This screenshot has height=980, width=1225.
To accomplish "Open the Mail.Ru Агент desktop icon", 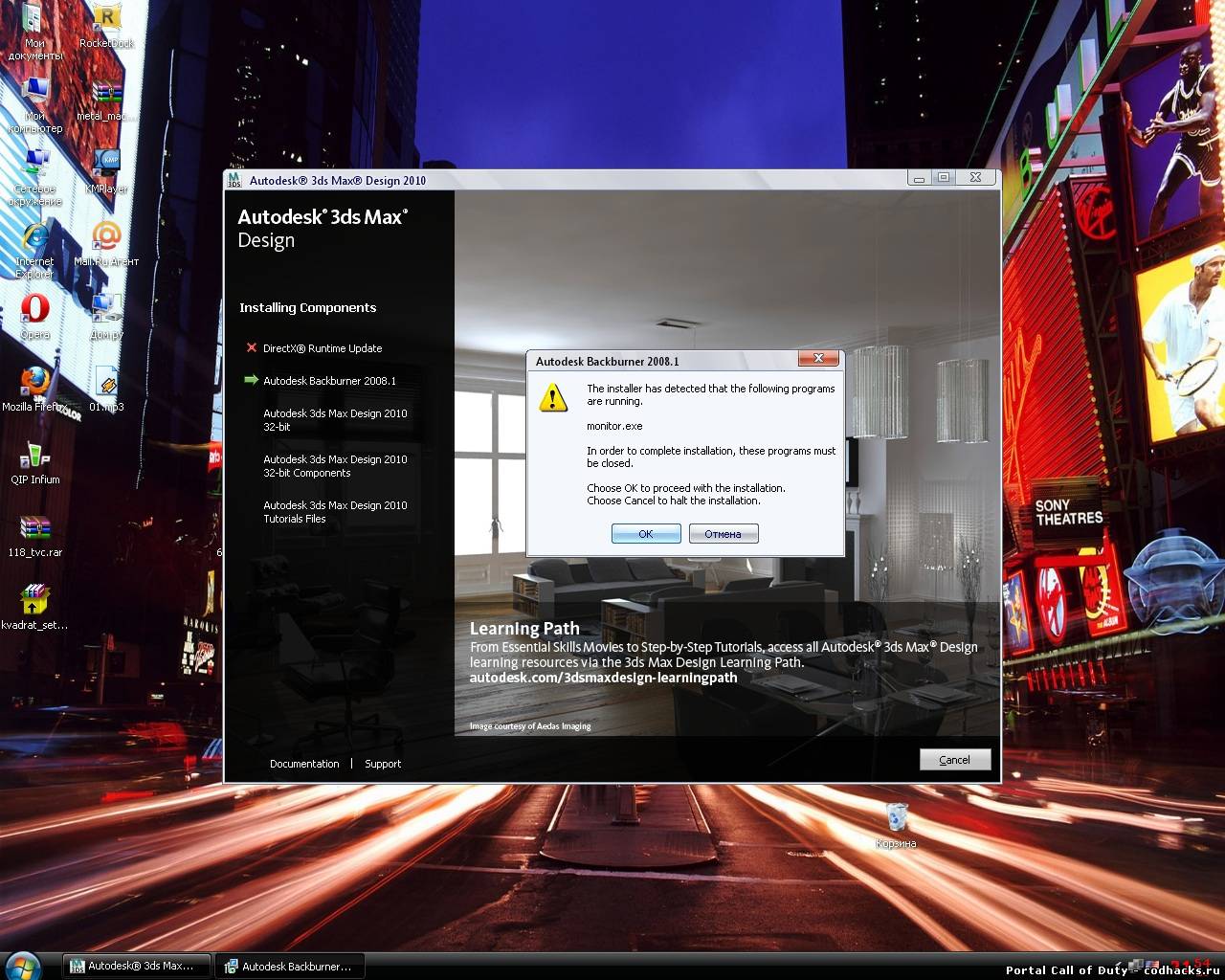I will pos(106,245).
